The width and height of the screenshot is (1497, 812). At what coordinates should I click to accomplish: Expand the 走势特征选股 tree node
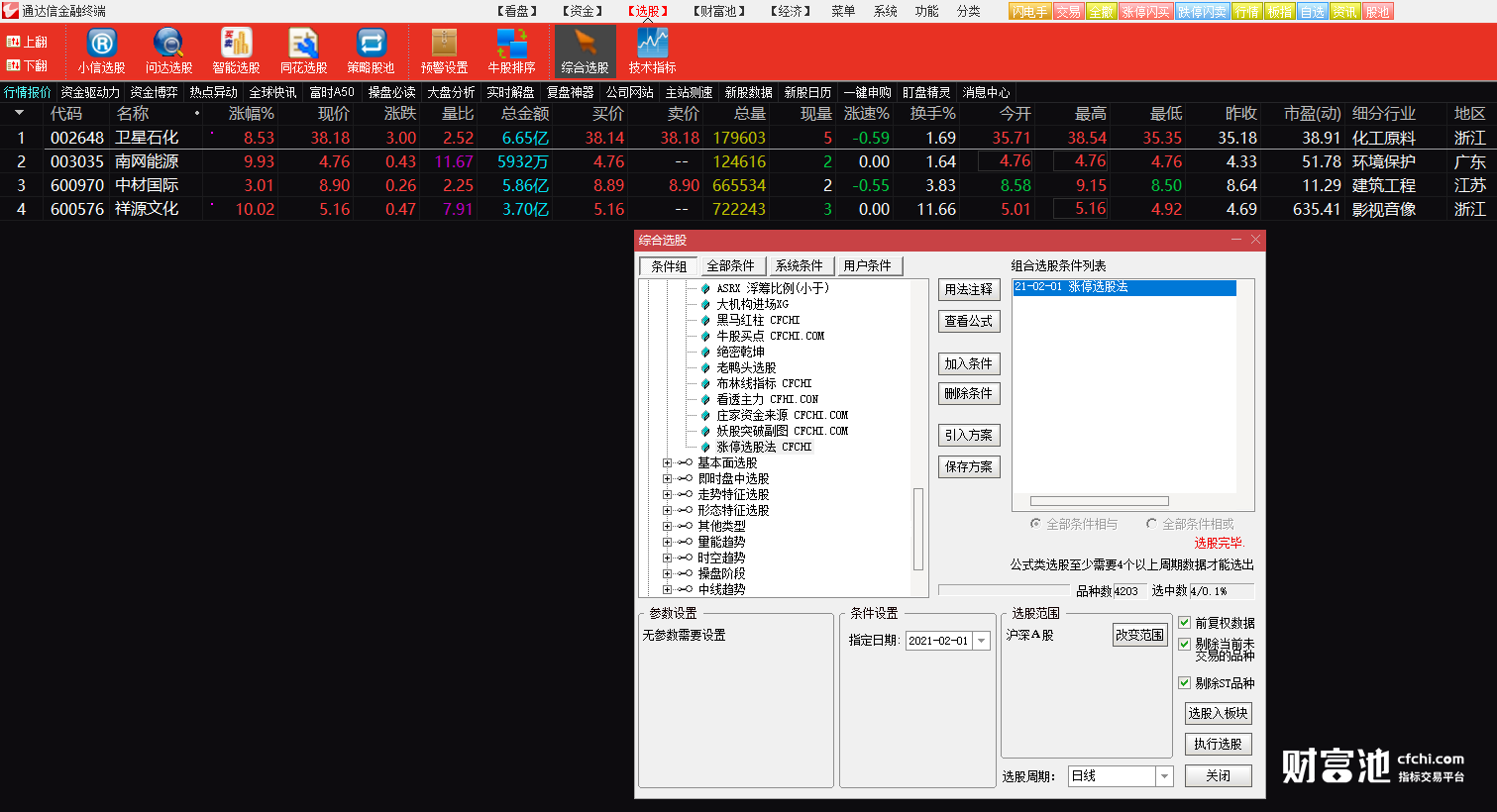(x=667, y=494)
